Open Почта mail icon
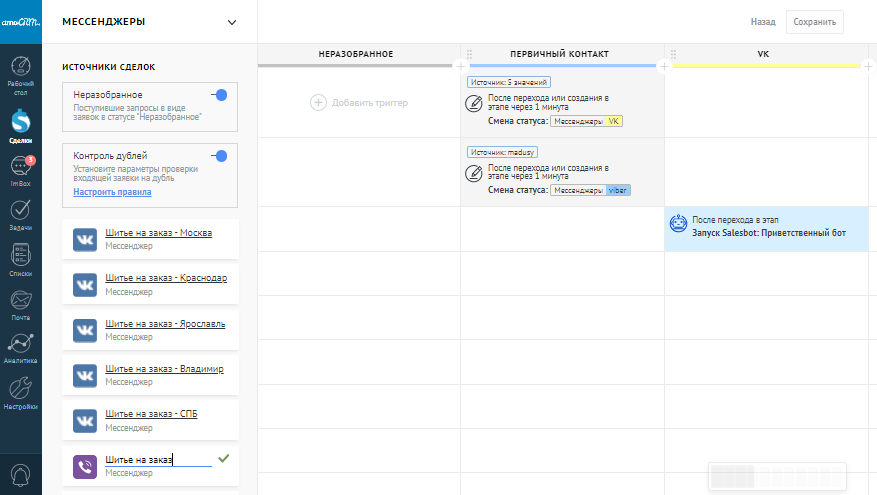Image resolution: width=877 pixels, height=495 pixels. pos(20,302)
